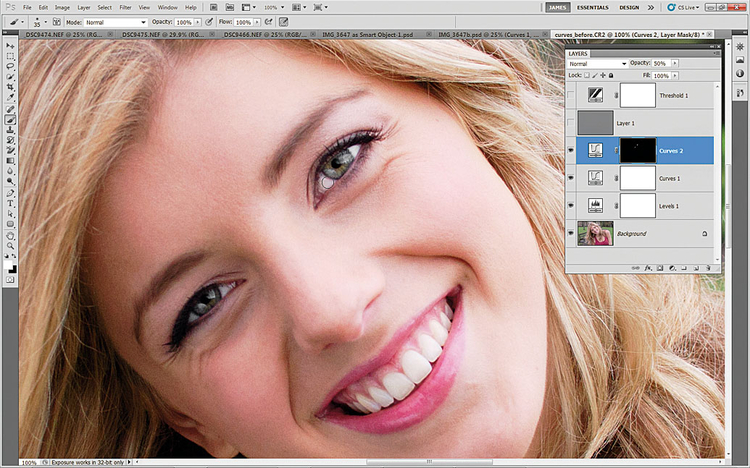This screenshot has height=468, width=750.
Task: Switch to IMG_3647 as Smart Object-1.psd tab
Action: point(373,34)
